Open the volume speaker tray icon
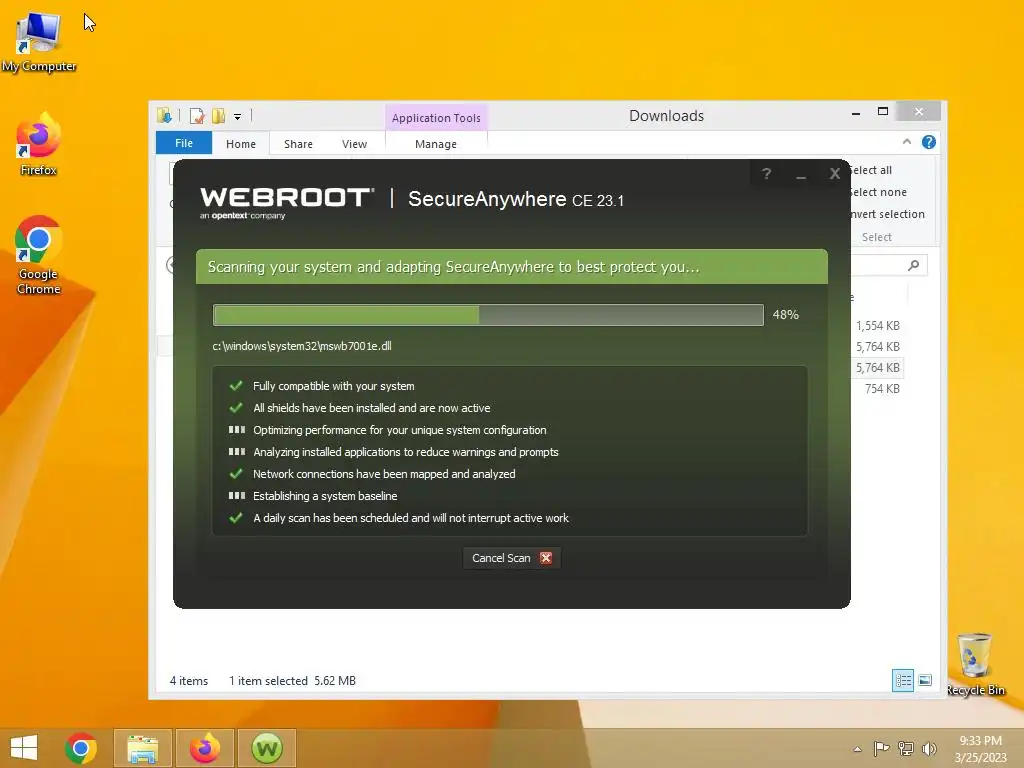The width and height of the screenshot is (1024, 768). [929, 748]
